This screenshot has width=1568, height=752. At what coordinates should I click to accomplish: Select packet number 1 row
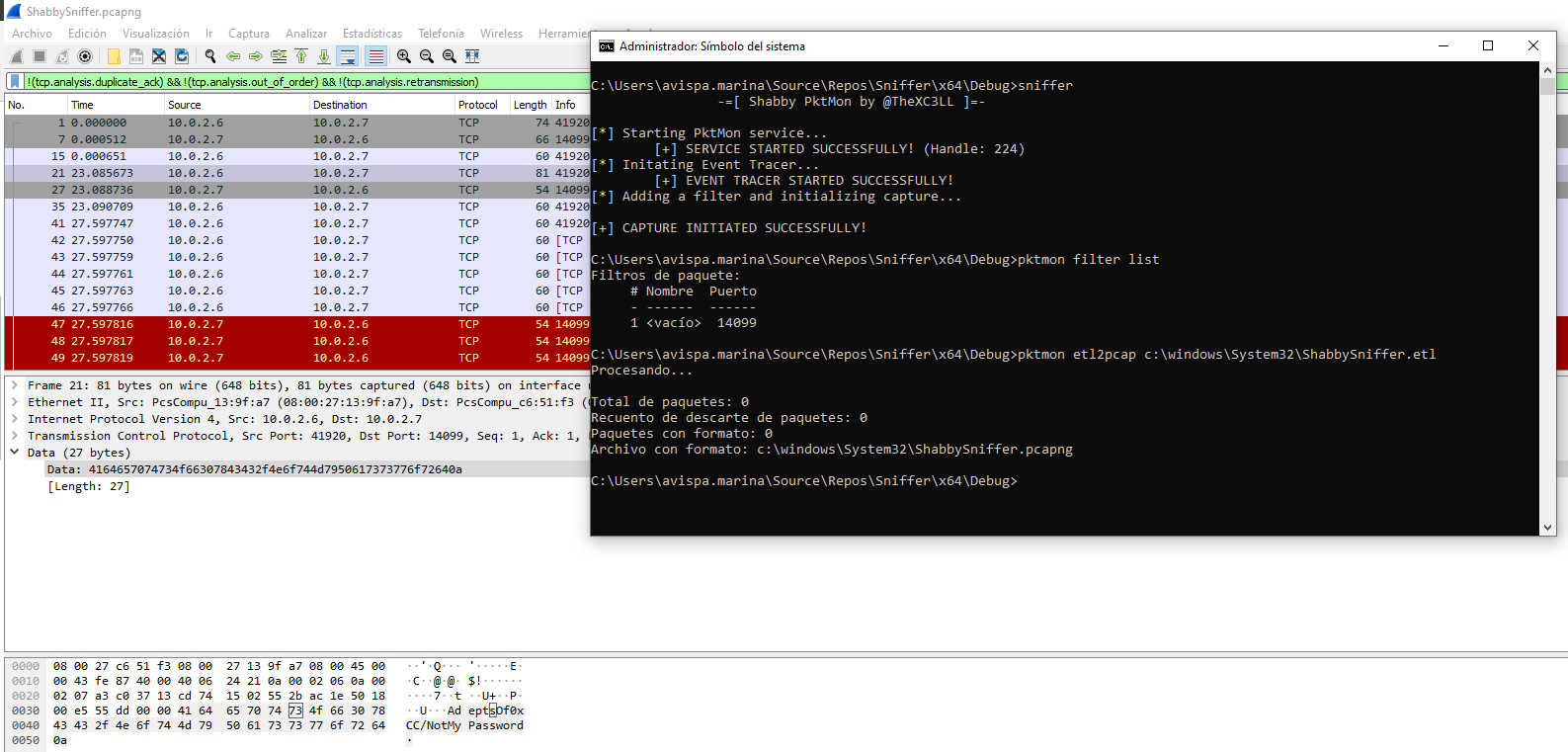[297, 123]
